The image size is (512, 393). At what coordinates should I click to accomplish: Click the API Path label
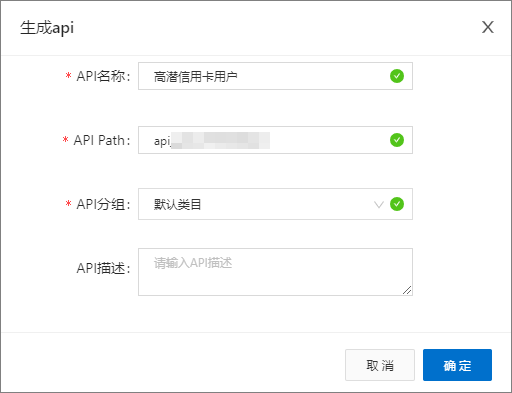(x=102, y=140)
